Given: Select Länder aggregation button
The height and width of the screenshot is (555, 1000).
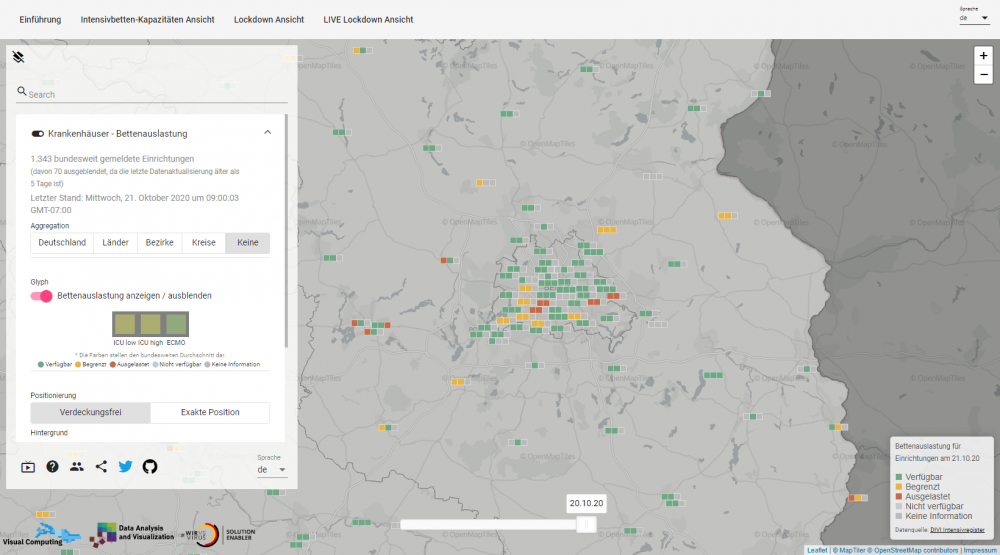Looking at the screenshot, I should point(115,243).
